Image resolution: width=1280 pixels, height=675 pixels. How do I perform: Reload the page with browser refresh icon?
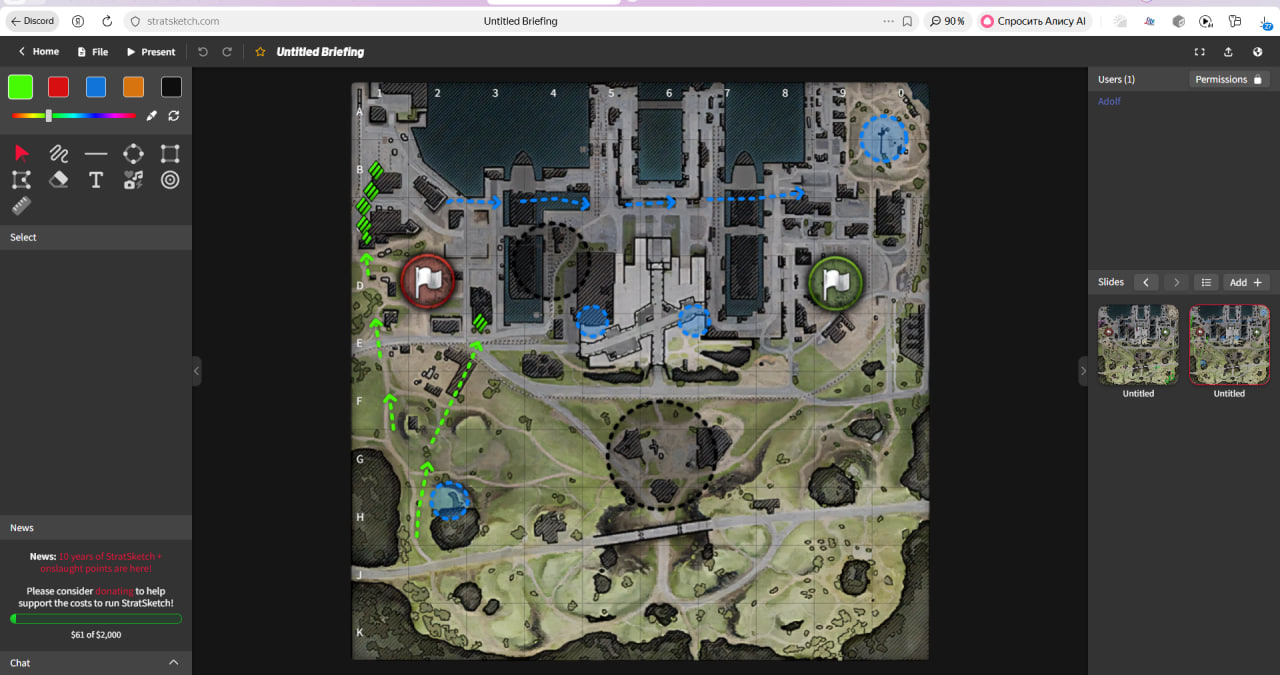[107, 21]
